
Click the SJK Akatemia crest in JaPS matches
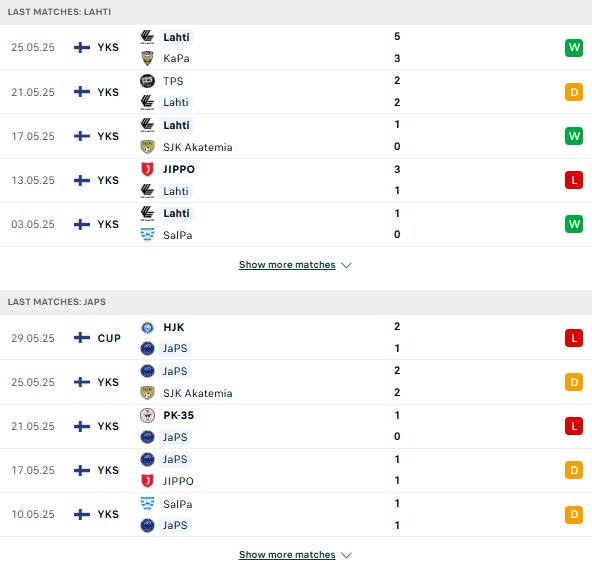click(147, 393)
